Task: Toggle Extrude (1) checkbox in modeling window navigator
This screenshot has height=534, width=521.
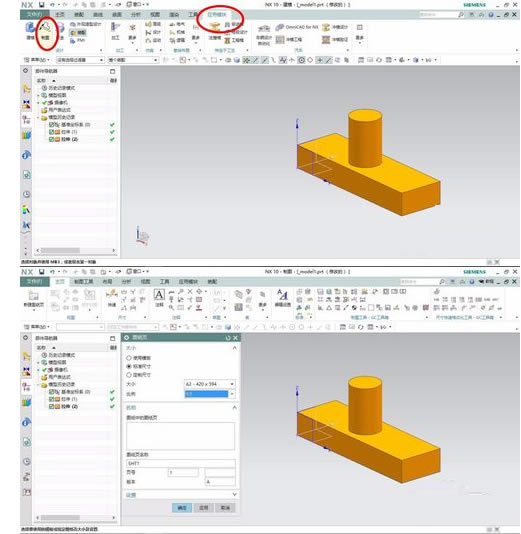Action: tap(51, 132)
